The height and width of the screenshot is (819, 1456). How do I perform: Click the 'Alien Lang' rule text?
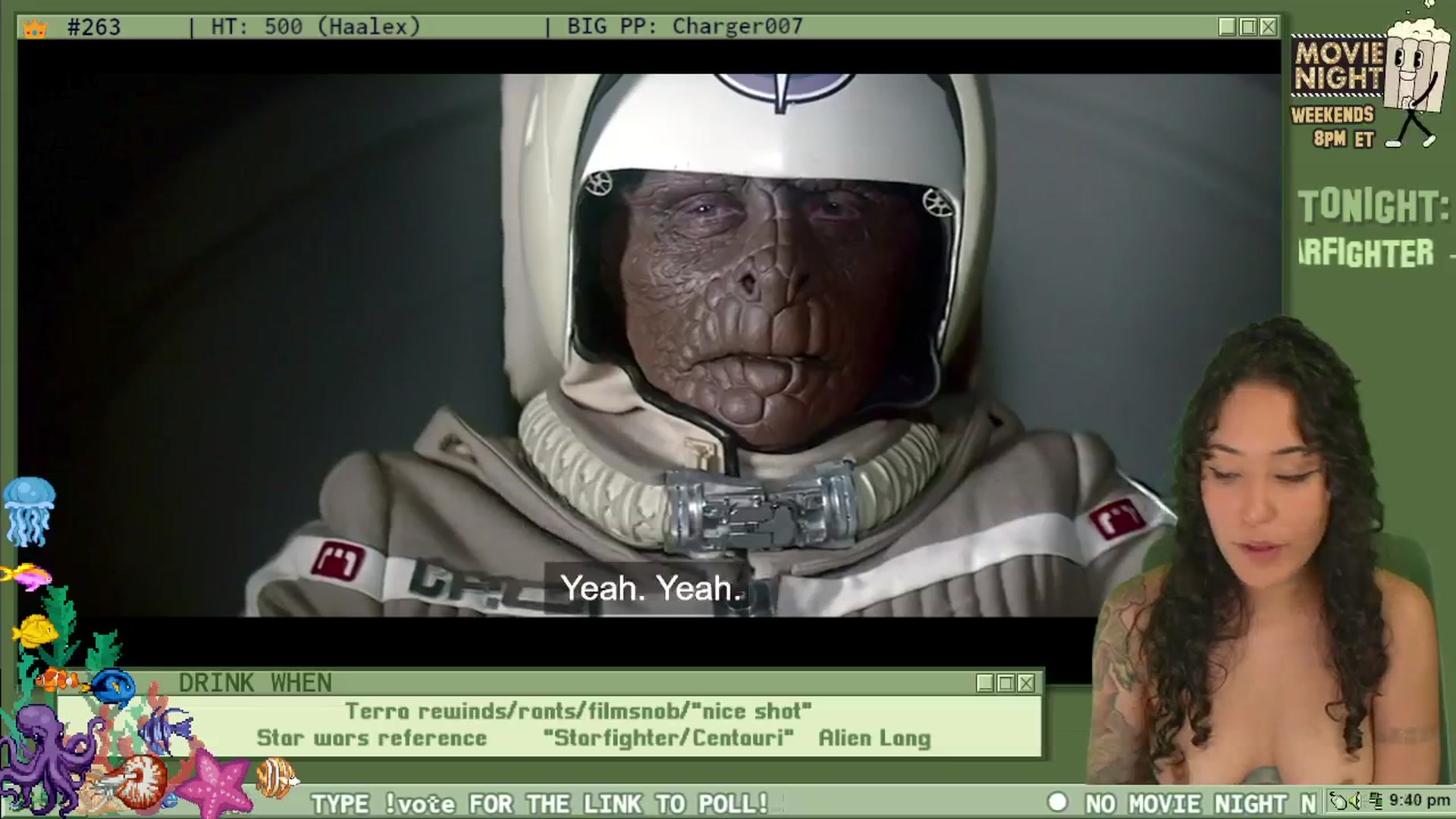pyautogui.click(x=874, y=738)
